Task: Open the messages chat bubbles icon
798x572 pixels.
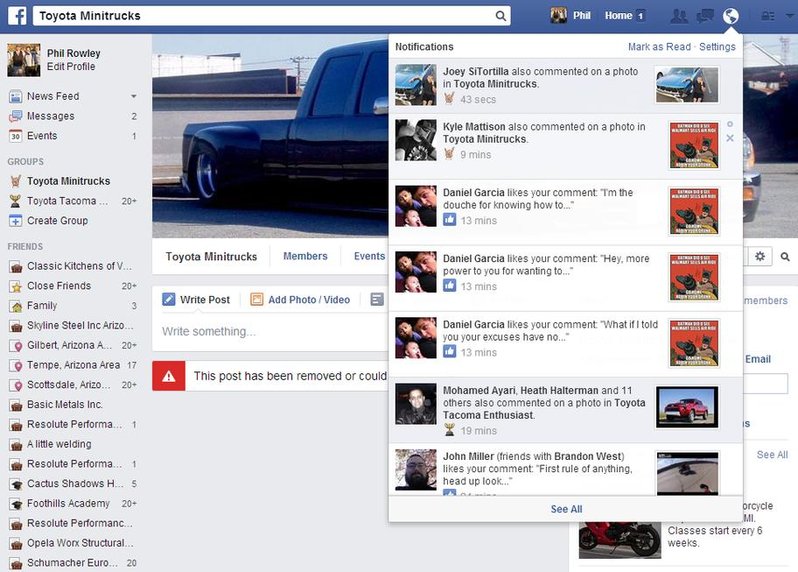Action: 705,16
